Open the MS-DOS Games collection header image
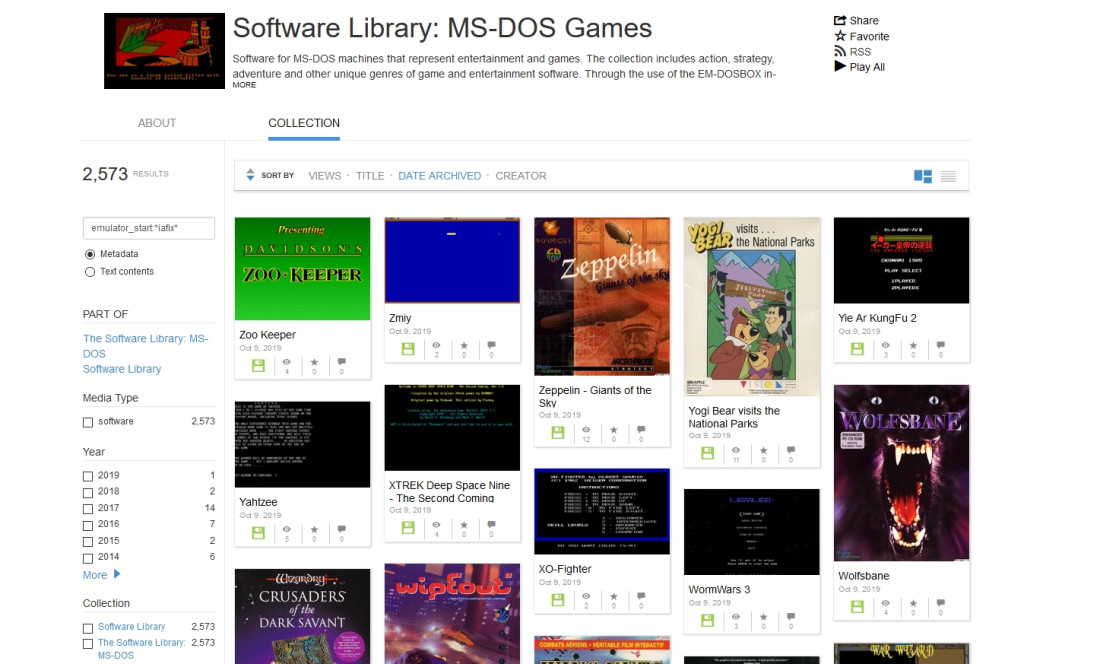 pyautogui.click(x=164, y=50)
